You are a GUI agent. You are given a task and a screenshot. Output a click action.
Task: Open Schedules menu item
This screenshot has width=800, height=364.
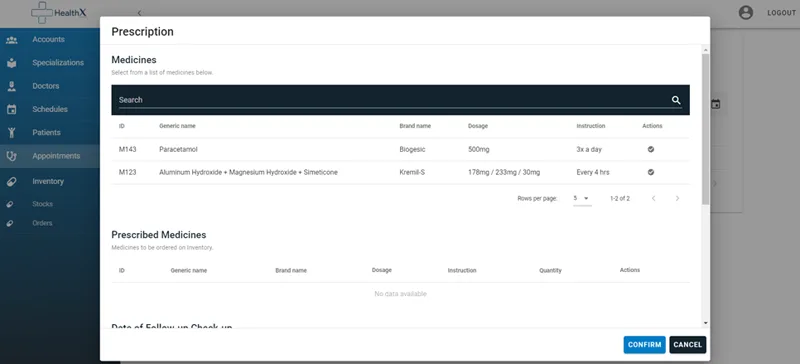pos(50,109)
